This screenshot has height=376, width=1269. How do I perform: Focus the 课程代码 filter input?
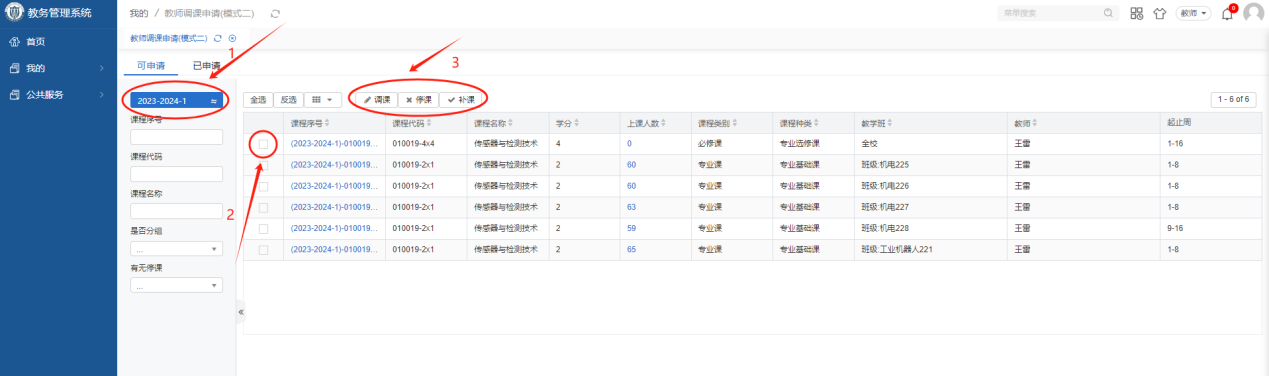click(x=176, y=174)
